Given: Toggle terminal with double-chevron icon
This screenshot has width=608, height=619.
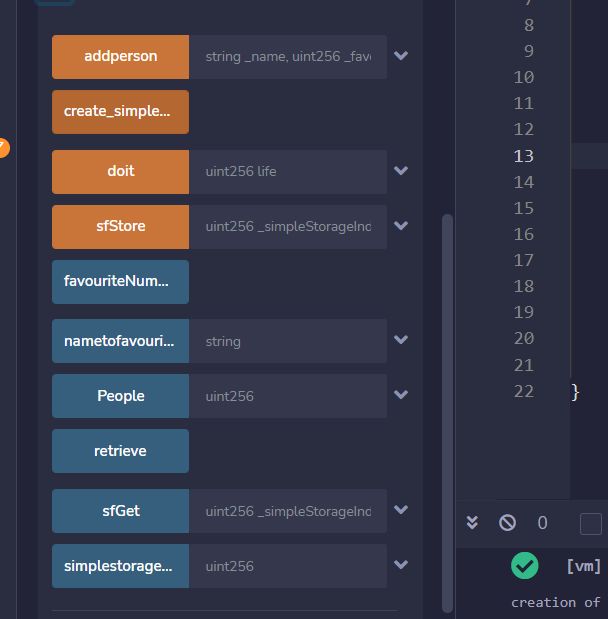Looking at the screenshot, I should pos(472,523).
